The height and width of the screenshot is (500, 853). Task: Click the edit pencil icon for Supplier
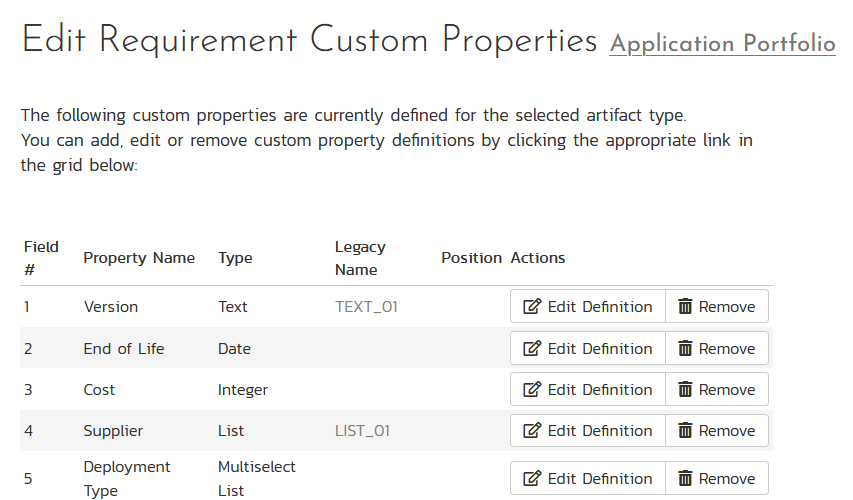533,431
